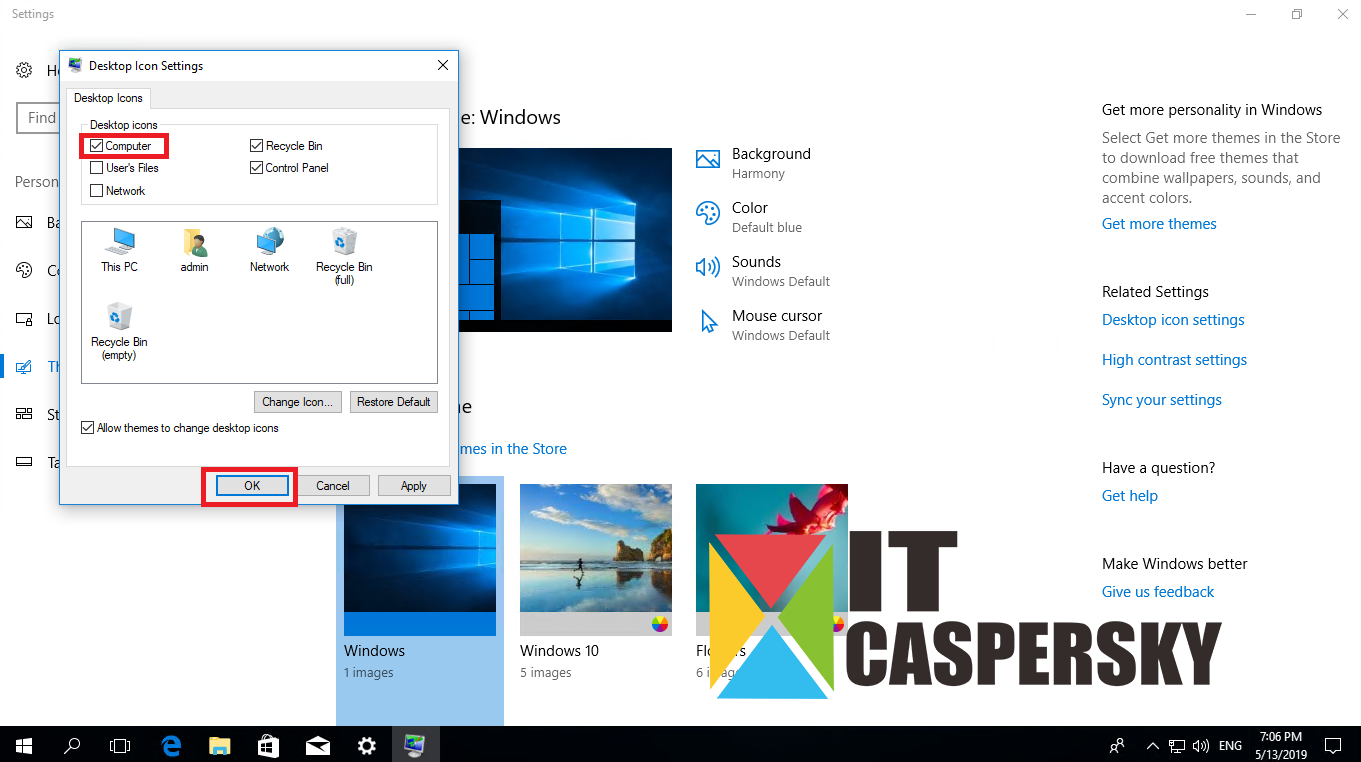Click the Color palette icon in Settings
The width and height of the screenshot is (1361, 762).
point(708,214)
